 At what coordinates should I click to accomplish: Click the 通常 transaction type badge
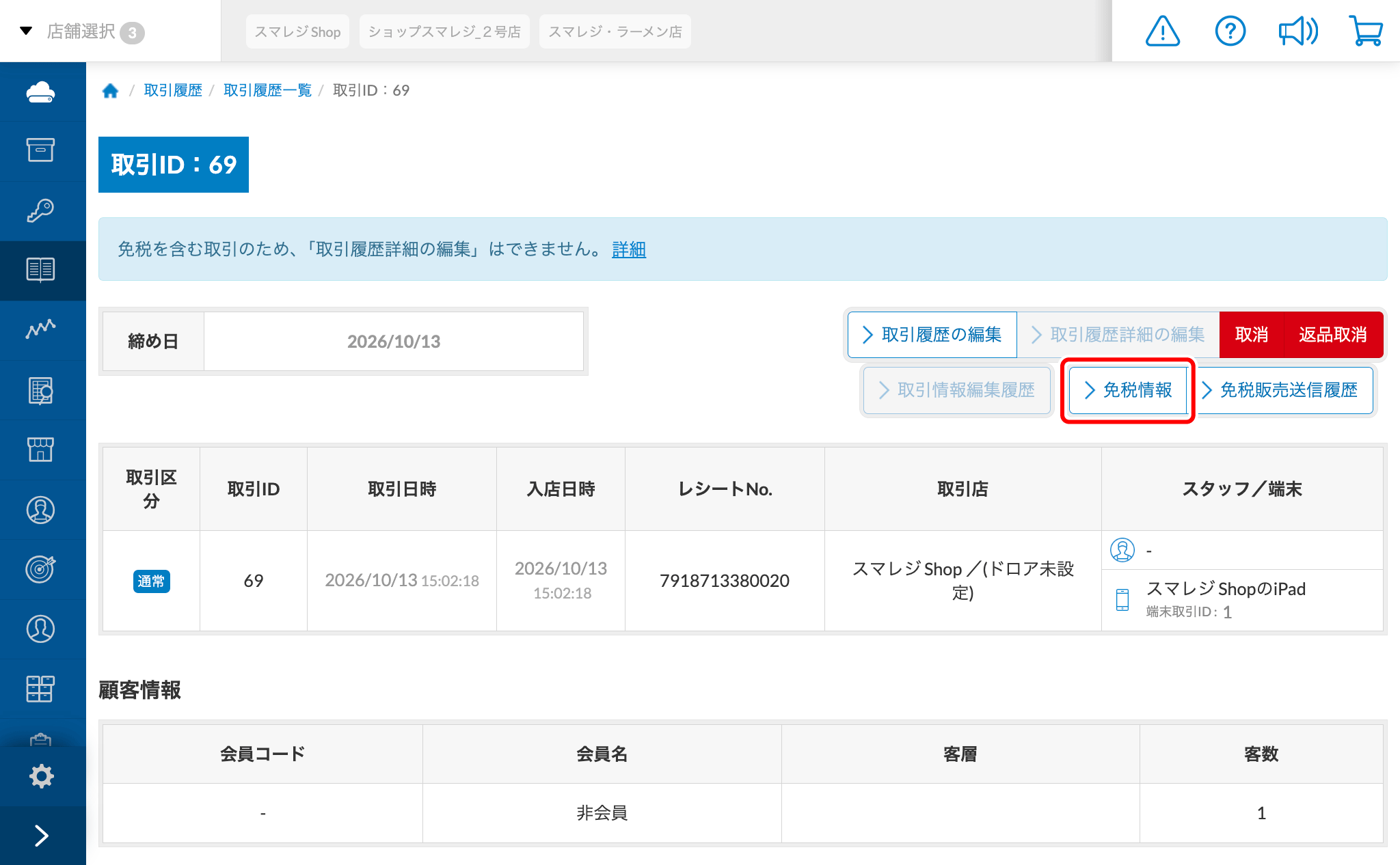click(x=151, y=581)
